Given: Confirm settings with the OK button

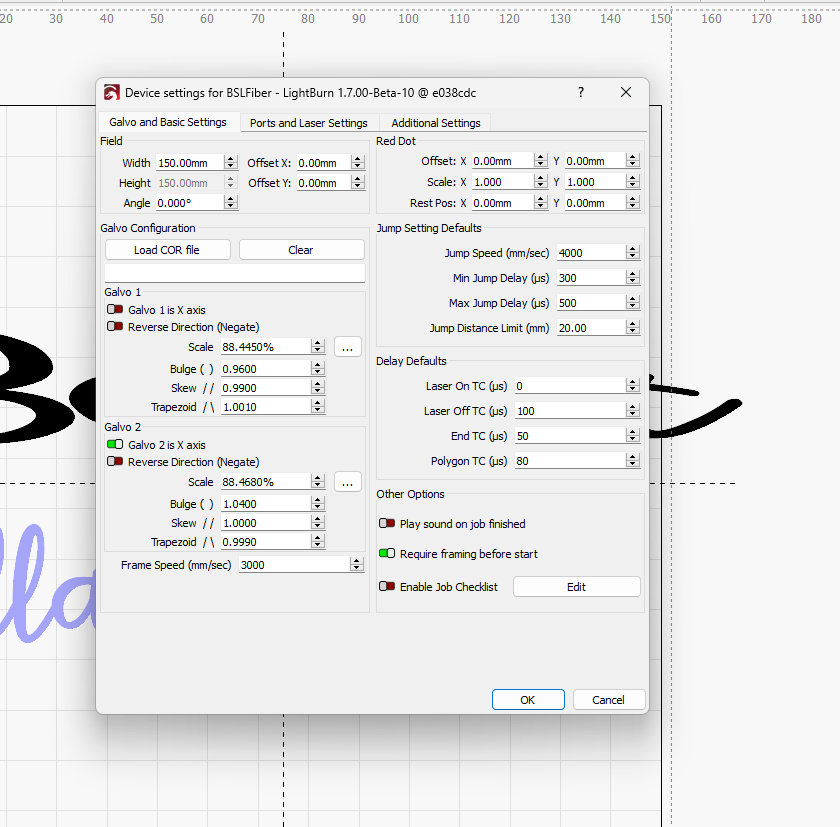Looking at the screenshot, I should click(528, 700).
